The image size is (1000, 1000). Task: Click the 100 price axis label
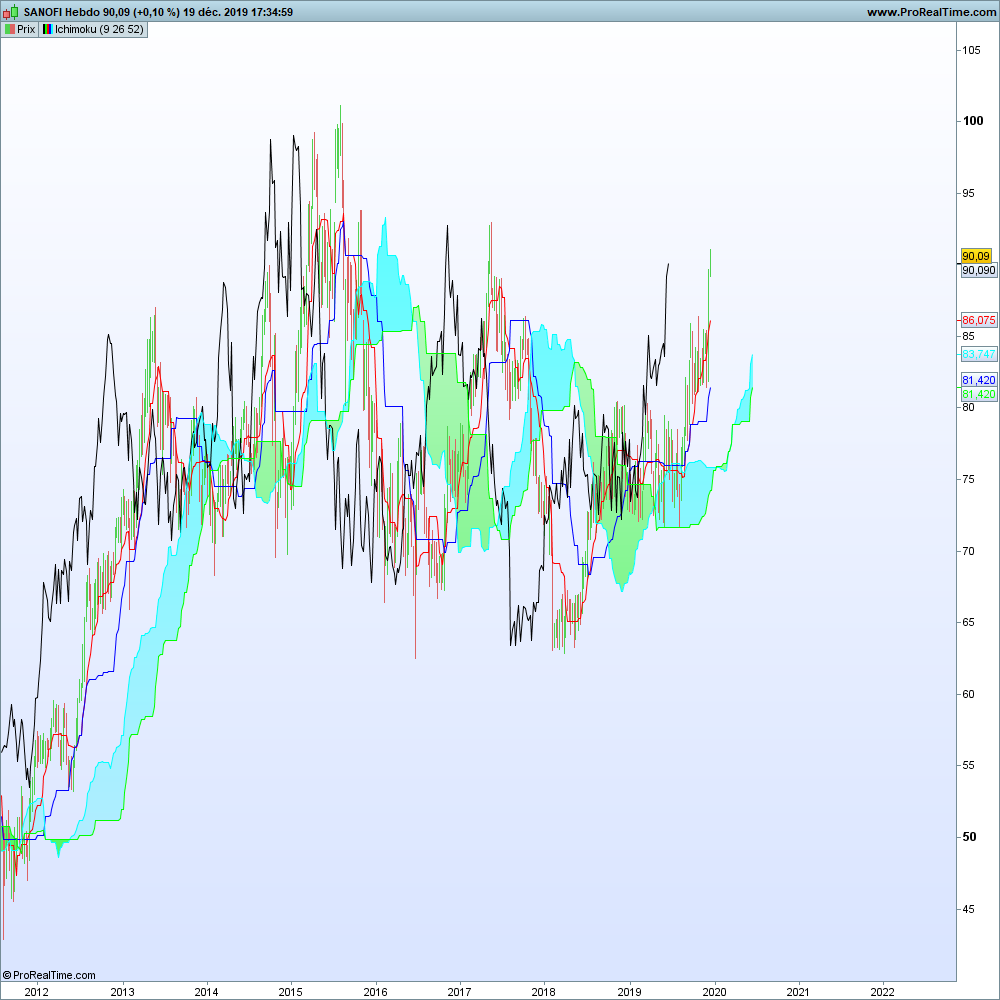point(973,121)
